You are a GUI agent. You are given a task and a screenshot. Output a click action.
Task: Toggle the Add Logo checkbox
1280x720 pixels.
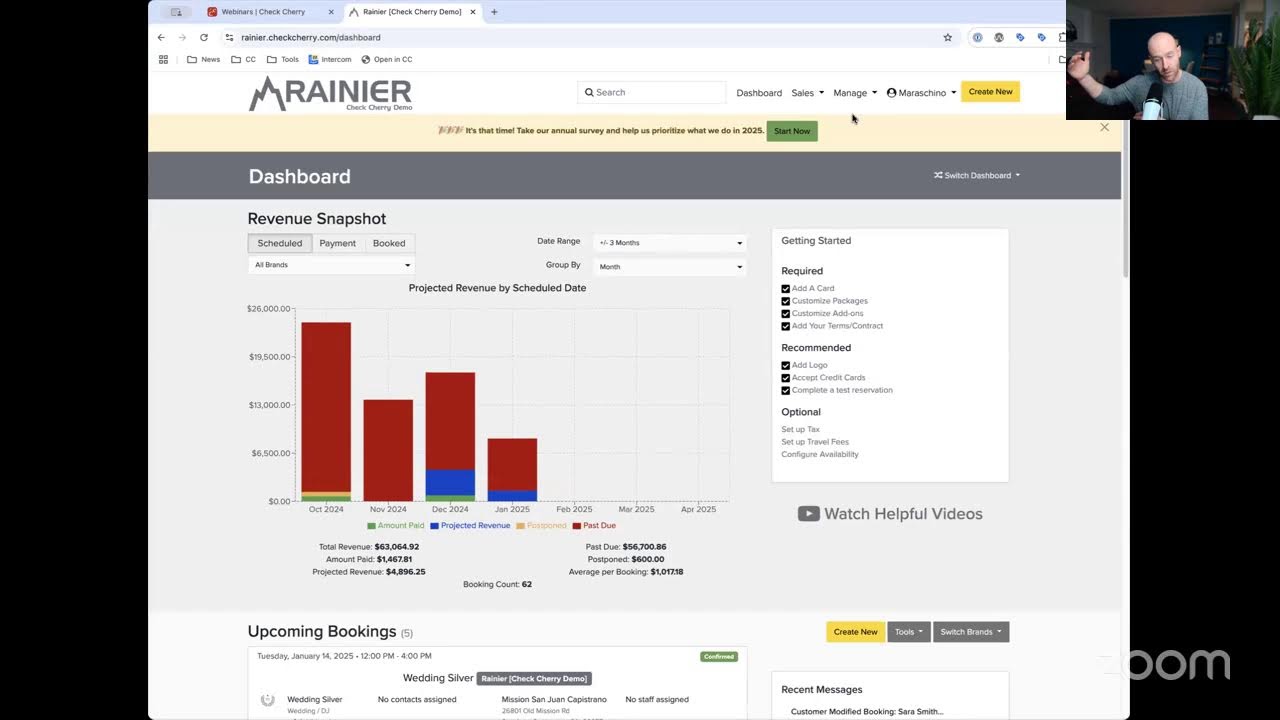click(x=785, y=365)
